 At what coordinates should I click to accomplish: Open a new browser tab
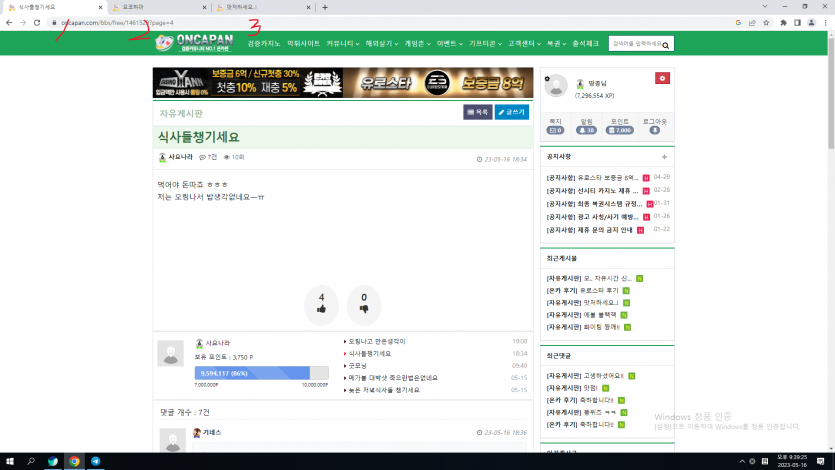click(x=325, y=7)
